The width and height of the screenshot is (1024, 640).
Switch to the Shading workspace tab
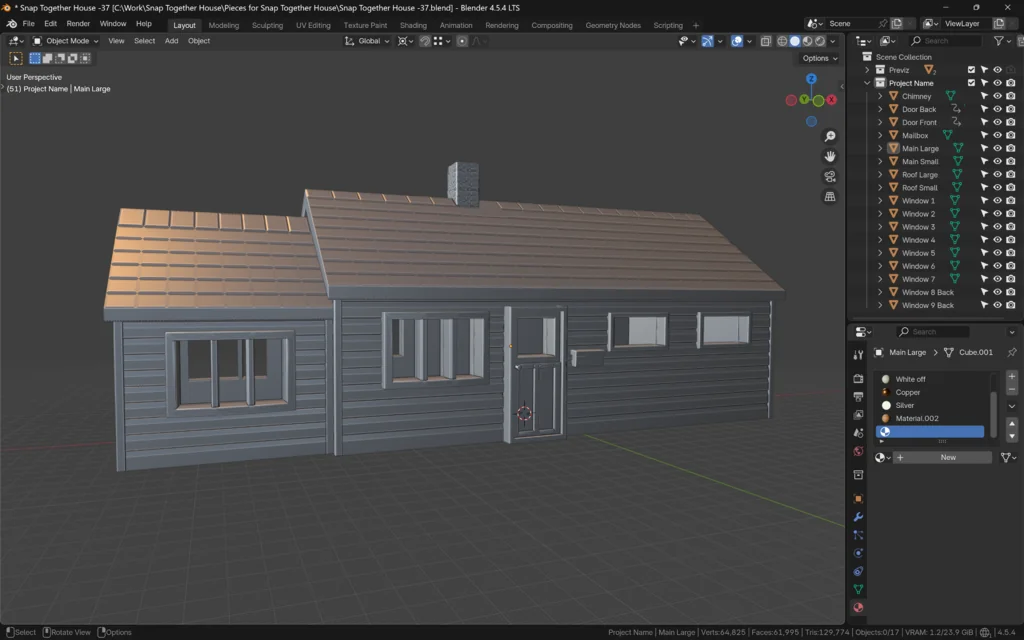click(x=413, y=25)
